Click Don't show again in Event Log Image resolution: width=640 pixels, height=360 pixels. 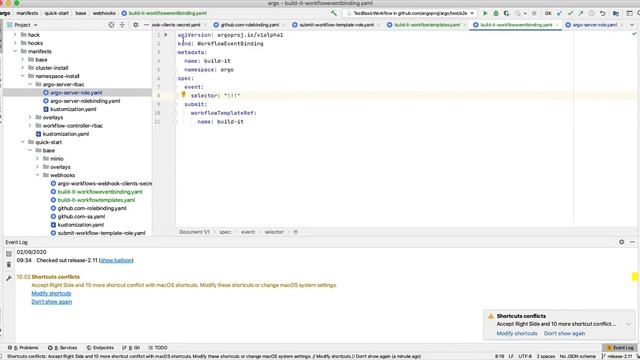[x=52, y=302]
